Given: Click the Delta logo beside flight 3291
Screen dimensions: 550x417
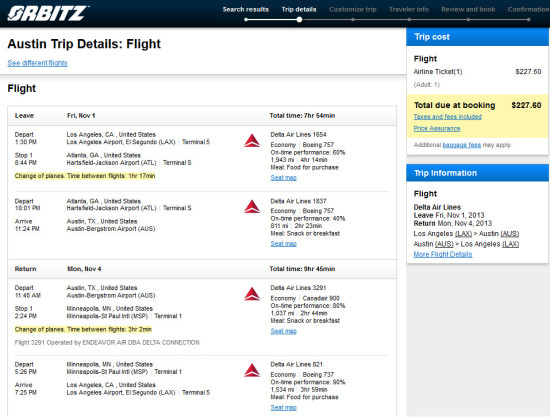Looking at the screenshot, I should 252,294.
